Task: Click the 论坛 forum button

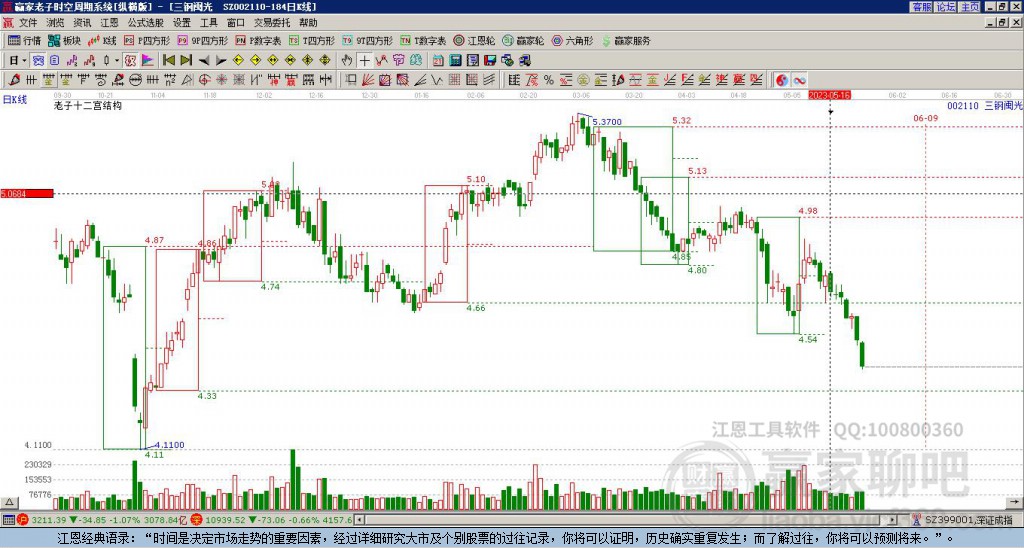Action: [x=945, y=7]
